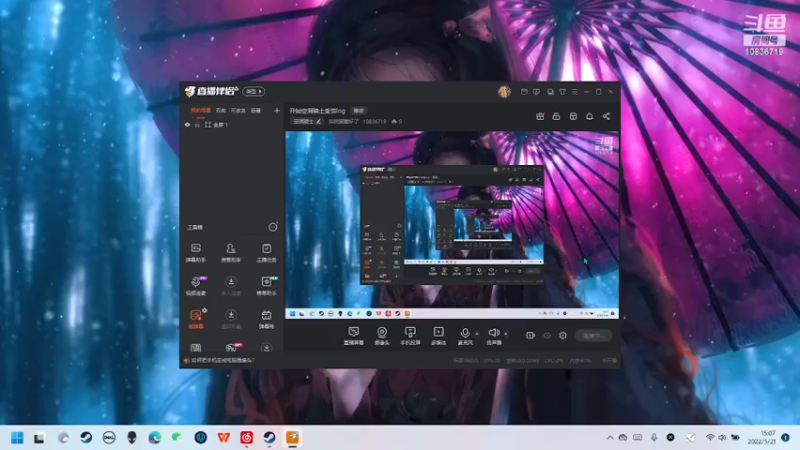The image size is (800, 450).
Task: Open the first Steam icon on the taskbar
Action: [86, 438]
